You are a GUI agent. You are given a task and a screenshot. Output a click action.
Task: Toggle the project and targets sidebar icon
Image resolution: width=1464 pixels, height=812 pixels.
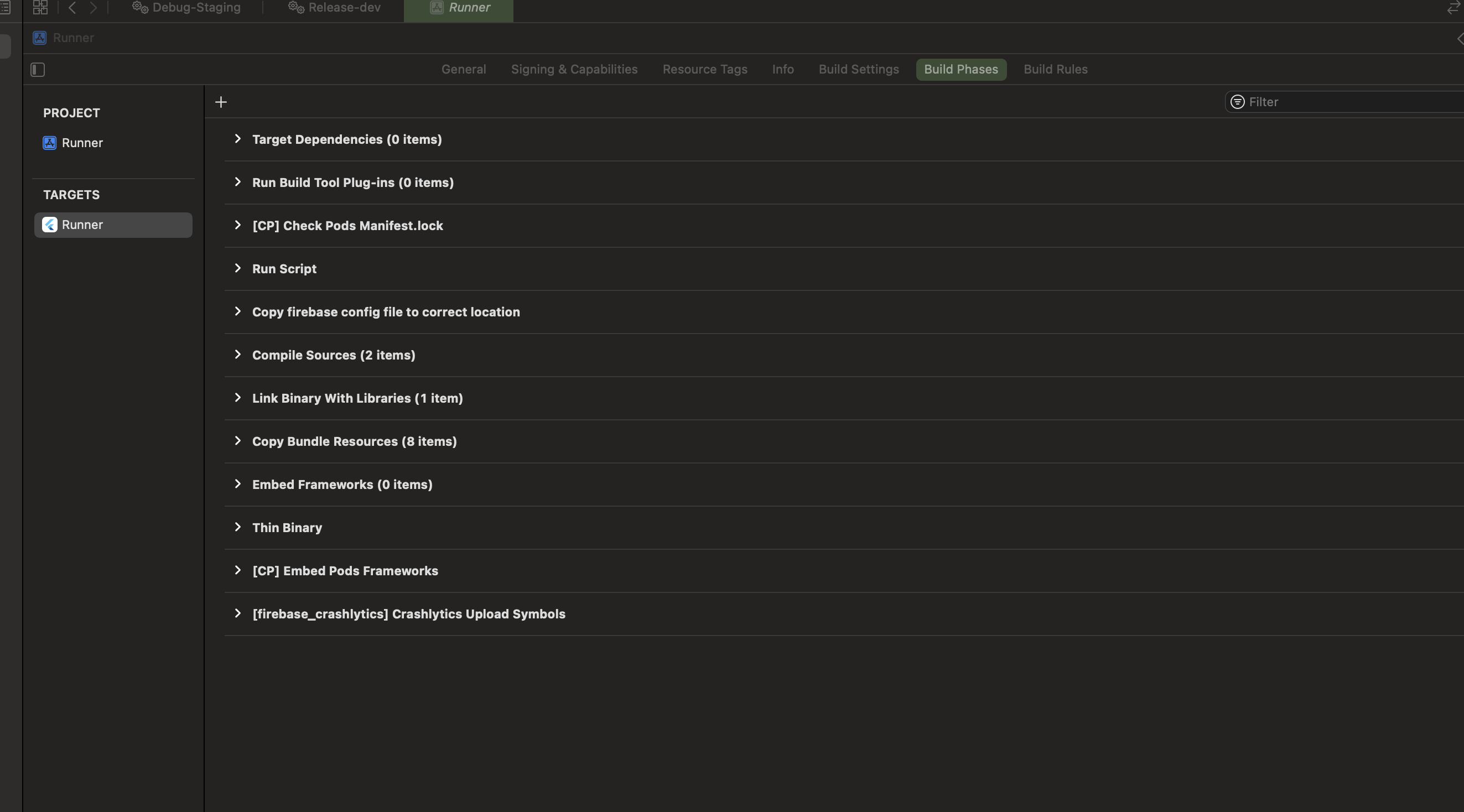point(38,70)
